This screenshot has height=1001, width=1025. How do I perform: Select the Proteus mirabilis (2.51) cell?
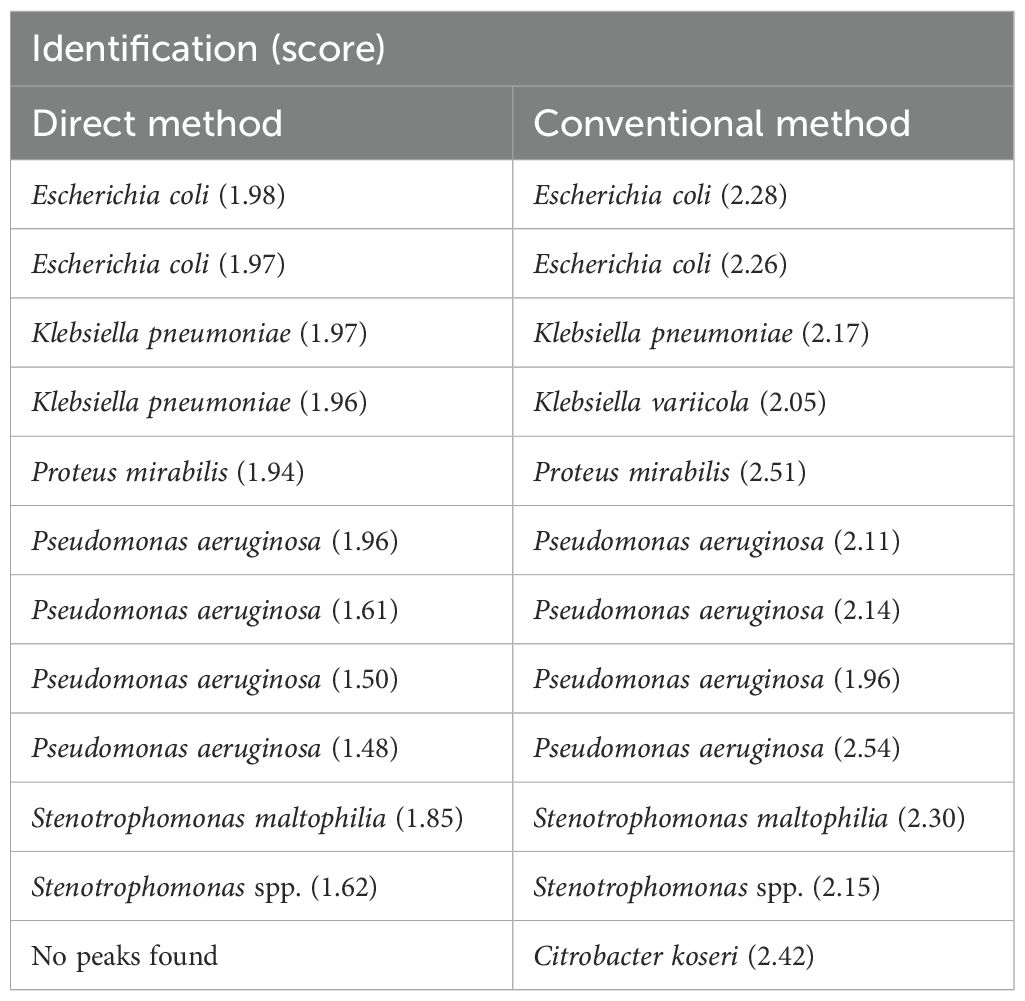[x=669, y=471]
